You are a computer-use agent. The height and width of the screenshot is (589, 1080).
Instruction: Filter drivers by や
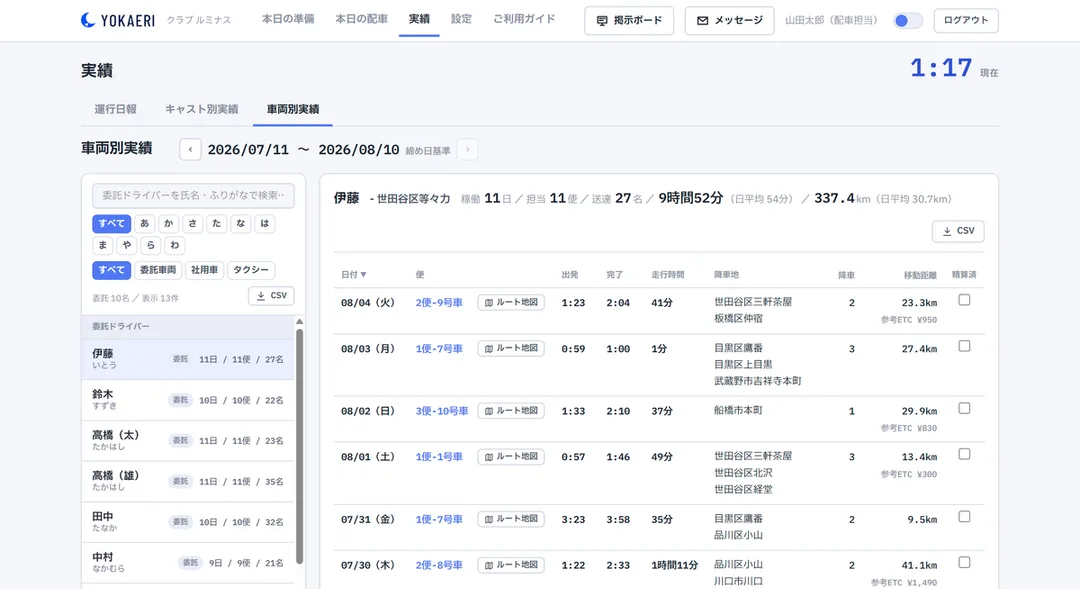(127, 245)
